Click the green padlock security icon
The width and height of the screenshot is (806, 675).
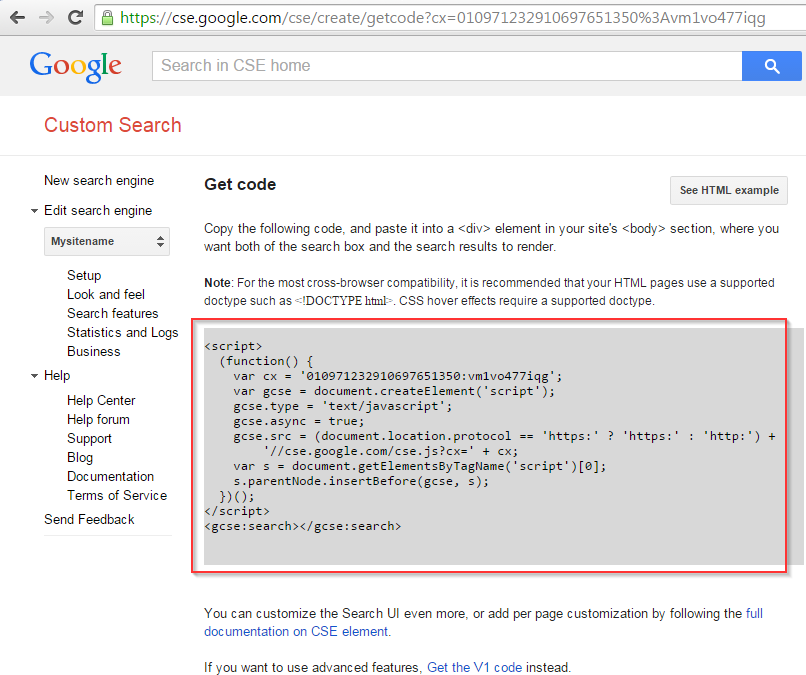coord(107,18)
